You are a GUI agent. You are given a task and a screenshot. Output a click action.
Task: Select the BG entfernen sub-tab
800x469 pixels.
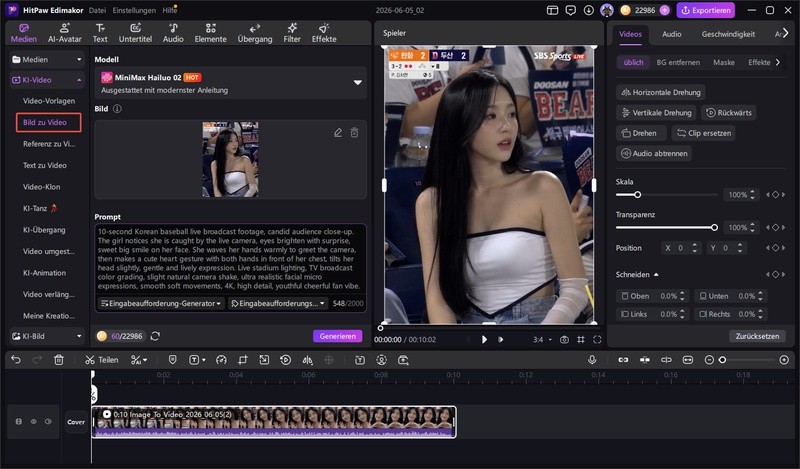point(678,62)
